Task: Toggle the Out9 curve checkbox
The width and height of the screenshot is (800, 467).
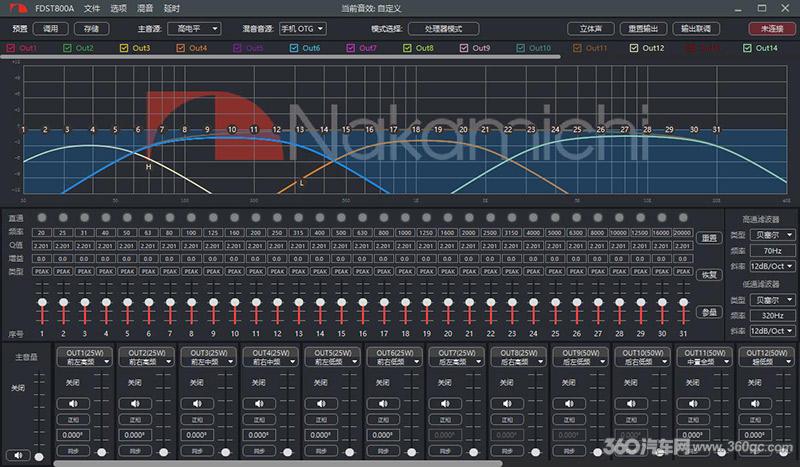Action: tap(464, 48)
